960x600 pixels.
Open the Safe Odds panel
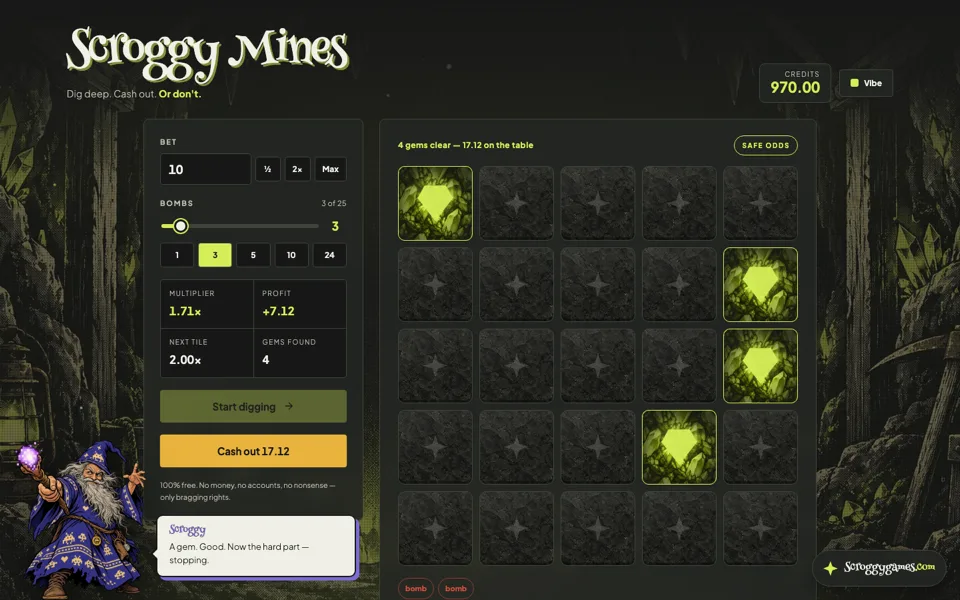(765, 145)
